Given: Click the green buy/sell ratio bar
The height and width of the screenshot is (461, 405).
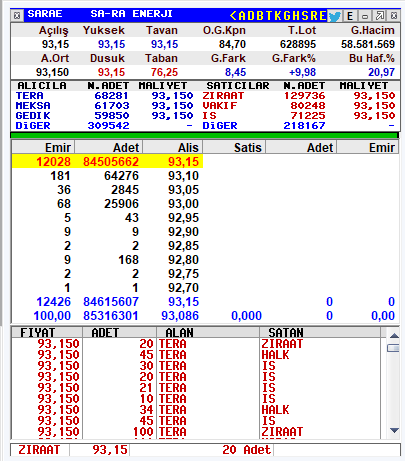Looking at the screenshot, I should (204, 135).
